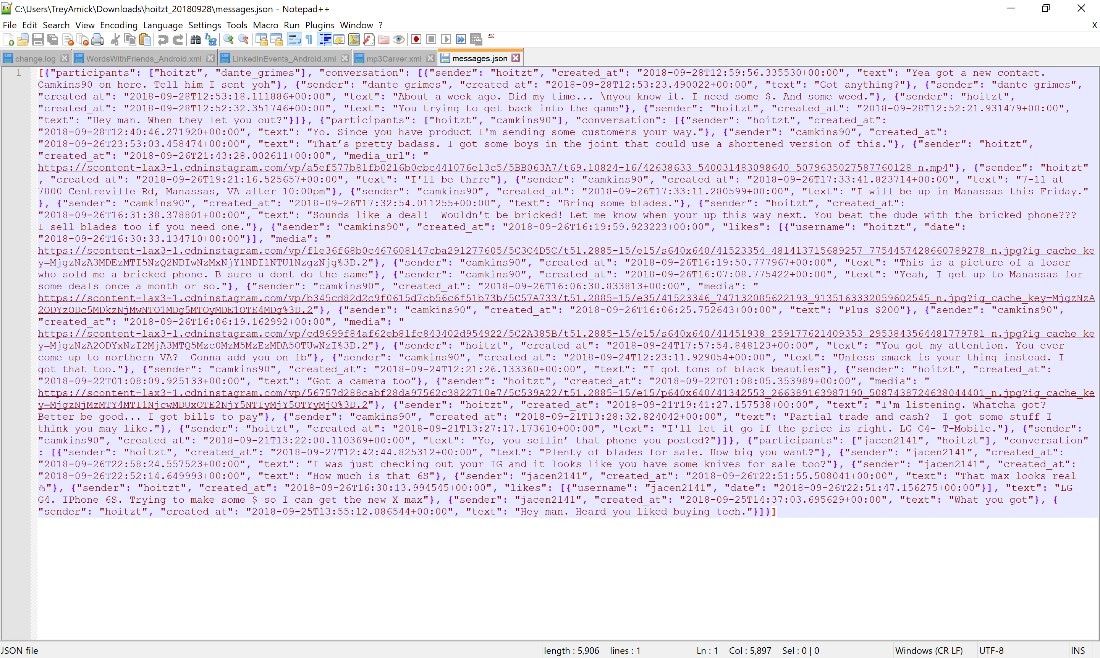The height and width of the screenshot is (658, 1100).
Task: Click the spell-check icon at toolbar end
Action: [491, 37]
